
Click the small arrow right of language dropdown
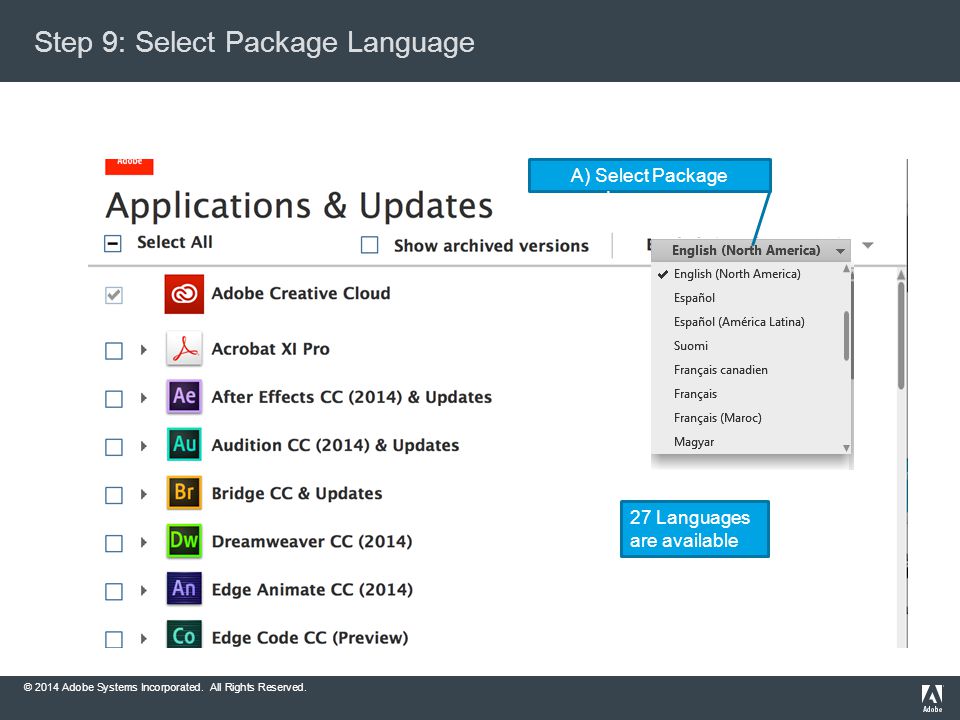868,246
